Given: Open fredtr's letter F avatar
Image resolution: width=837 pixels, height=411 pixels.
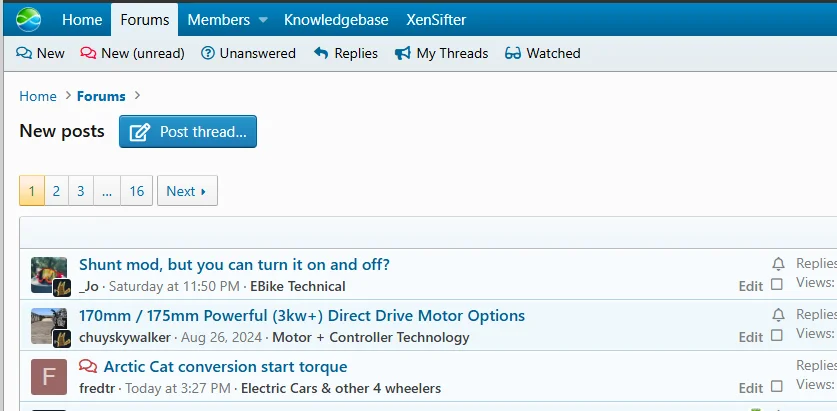Looking at the screenshot, I should tap(49, 377).
